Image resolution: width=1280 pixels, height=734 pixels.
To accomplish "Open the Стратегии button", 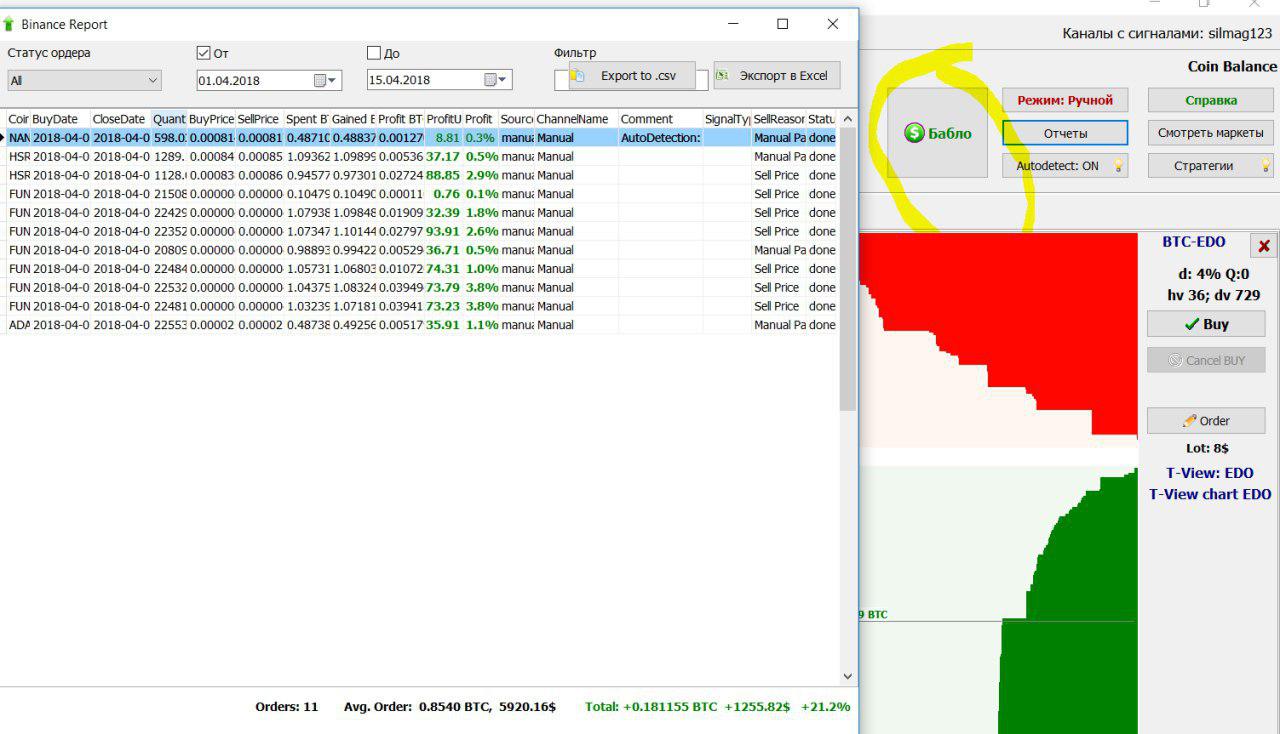I will pos(1210,166).
